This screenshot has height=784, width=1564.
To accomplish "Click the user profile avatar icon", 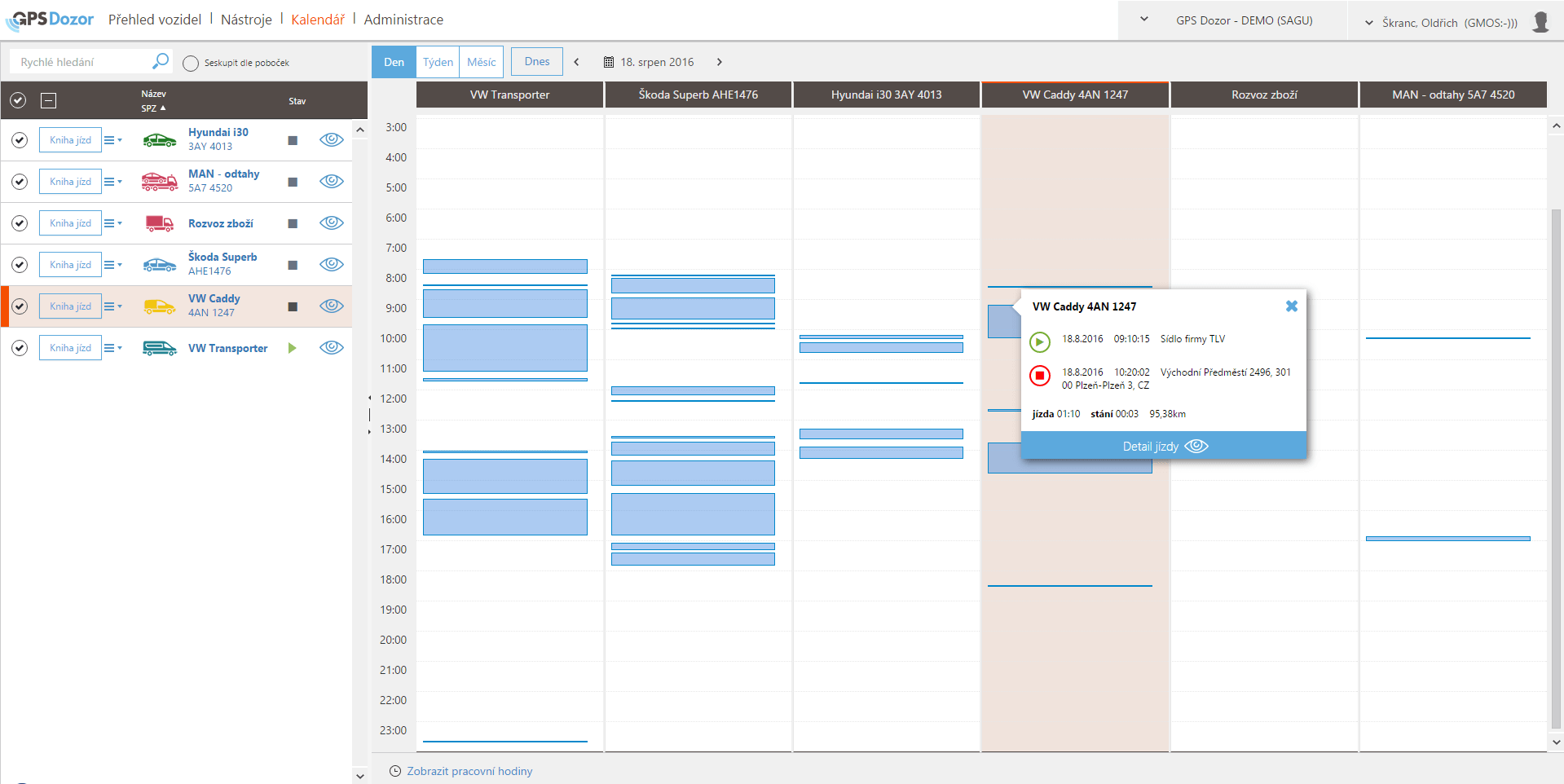I will point(1540,22).
